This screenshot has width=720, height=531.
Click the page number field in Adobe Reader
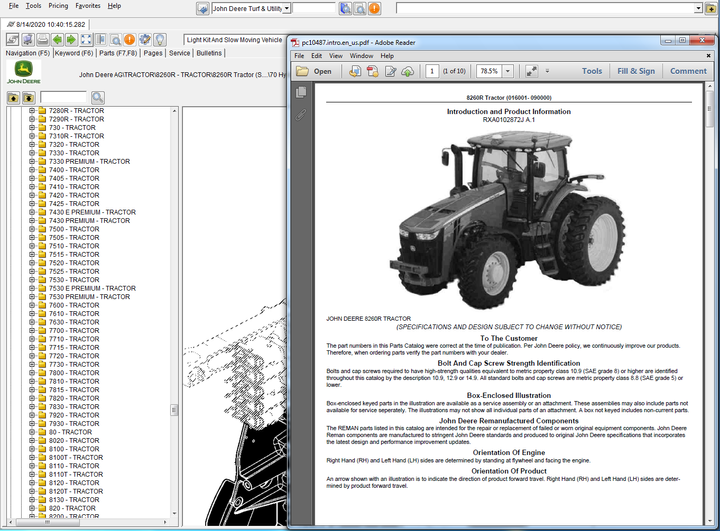point(432,71)
